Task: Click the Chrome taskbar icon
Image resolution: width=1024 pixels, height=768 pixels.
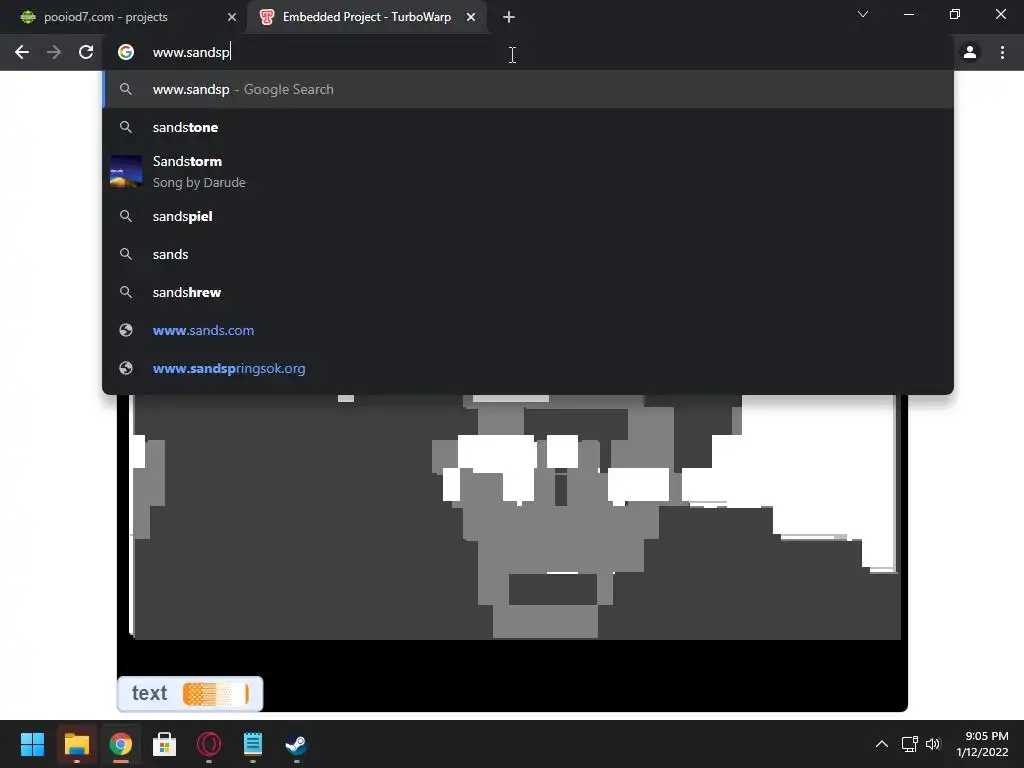Action: (x=121, y=744)
